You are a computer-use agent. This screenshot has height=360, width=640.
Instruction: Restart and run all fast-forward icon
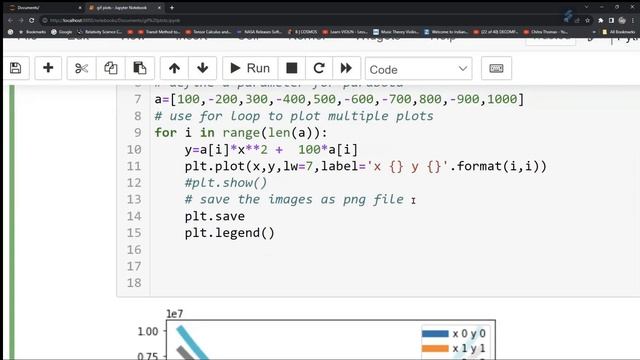[346, 68]
